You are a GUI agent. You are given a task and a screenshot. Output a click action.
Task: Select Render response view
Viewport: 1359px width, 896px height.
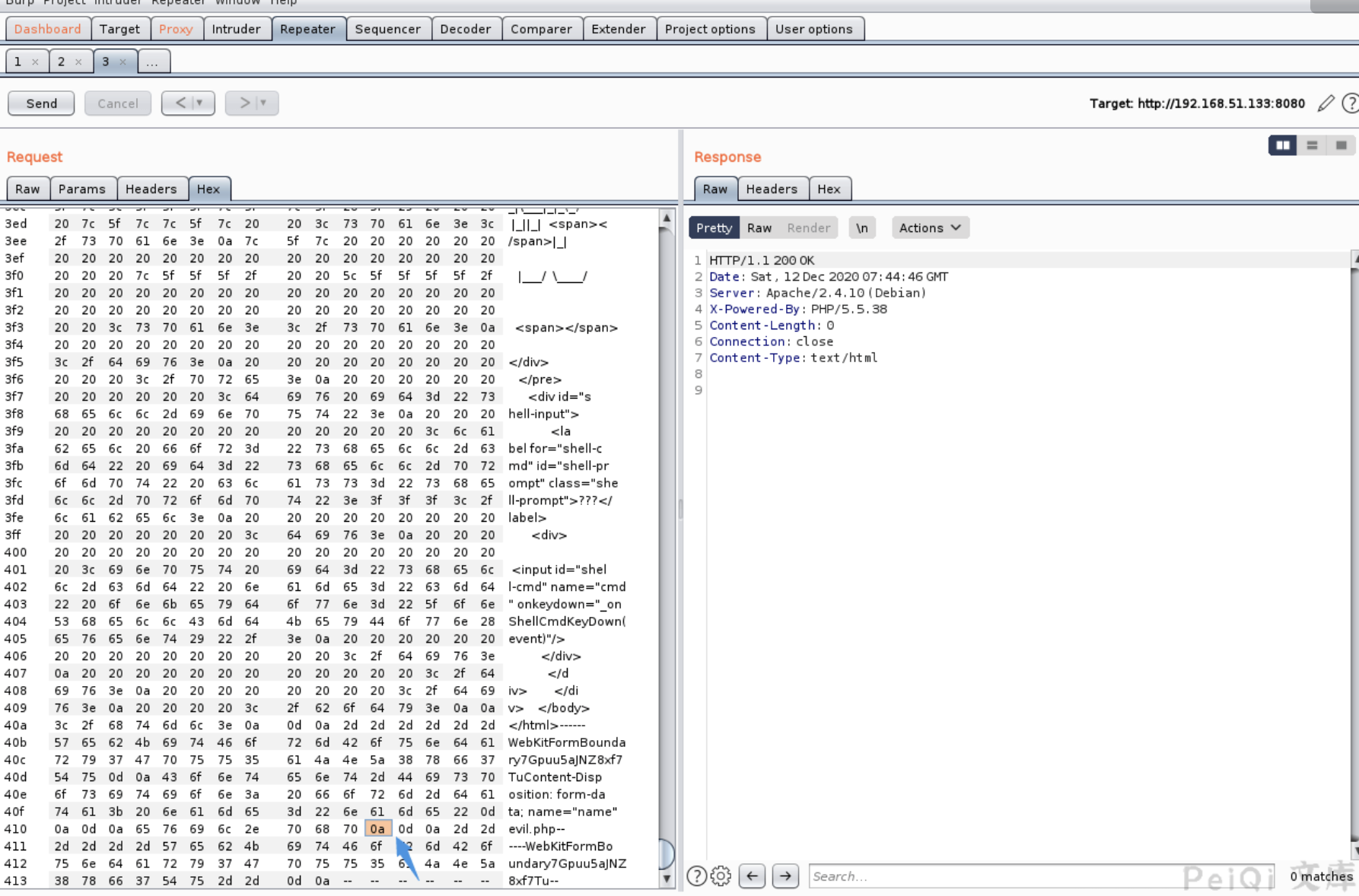[x=808, y=227]
